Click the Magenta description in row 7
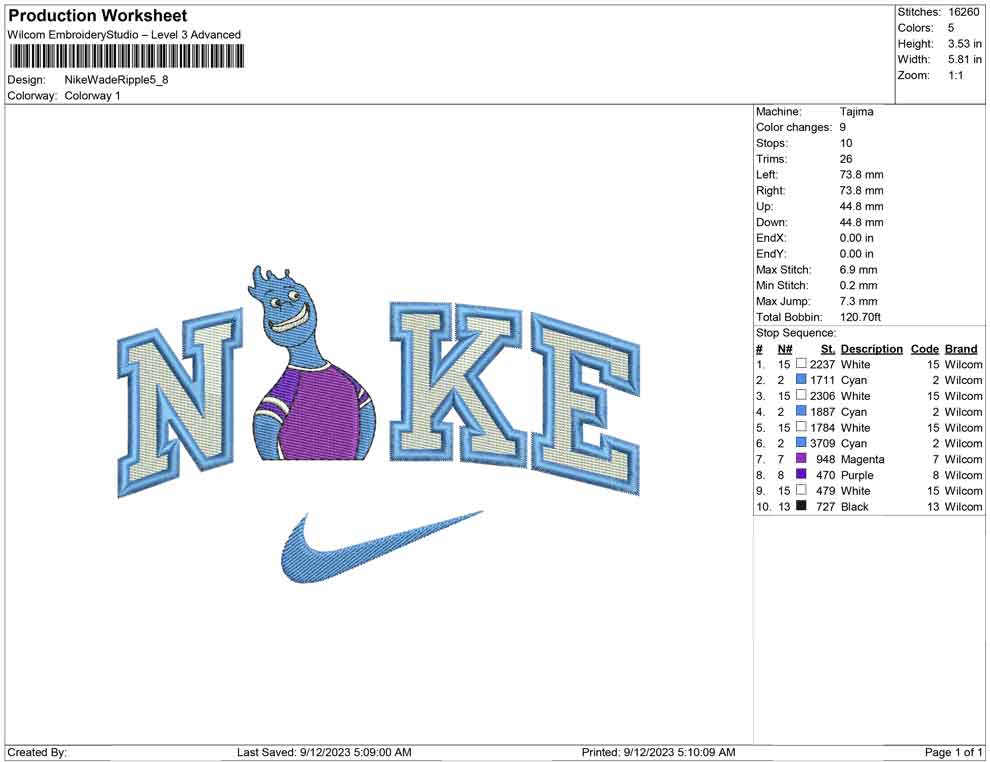The image size is (990, 762). pyautogui.click(x=862, y=459)
